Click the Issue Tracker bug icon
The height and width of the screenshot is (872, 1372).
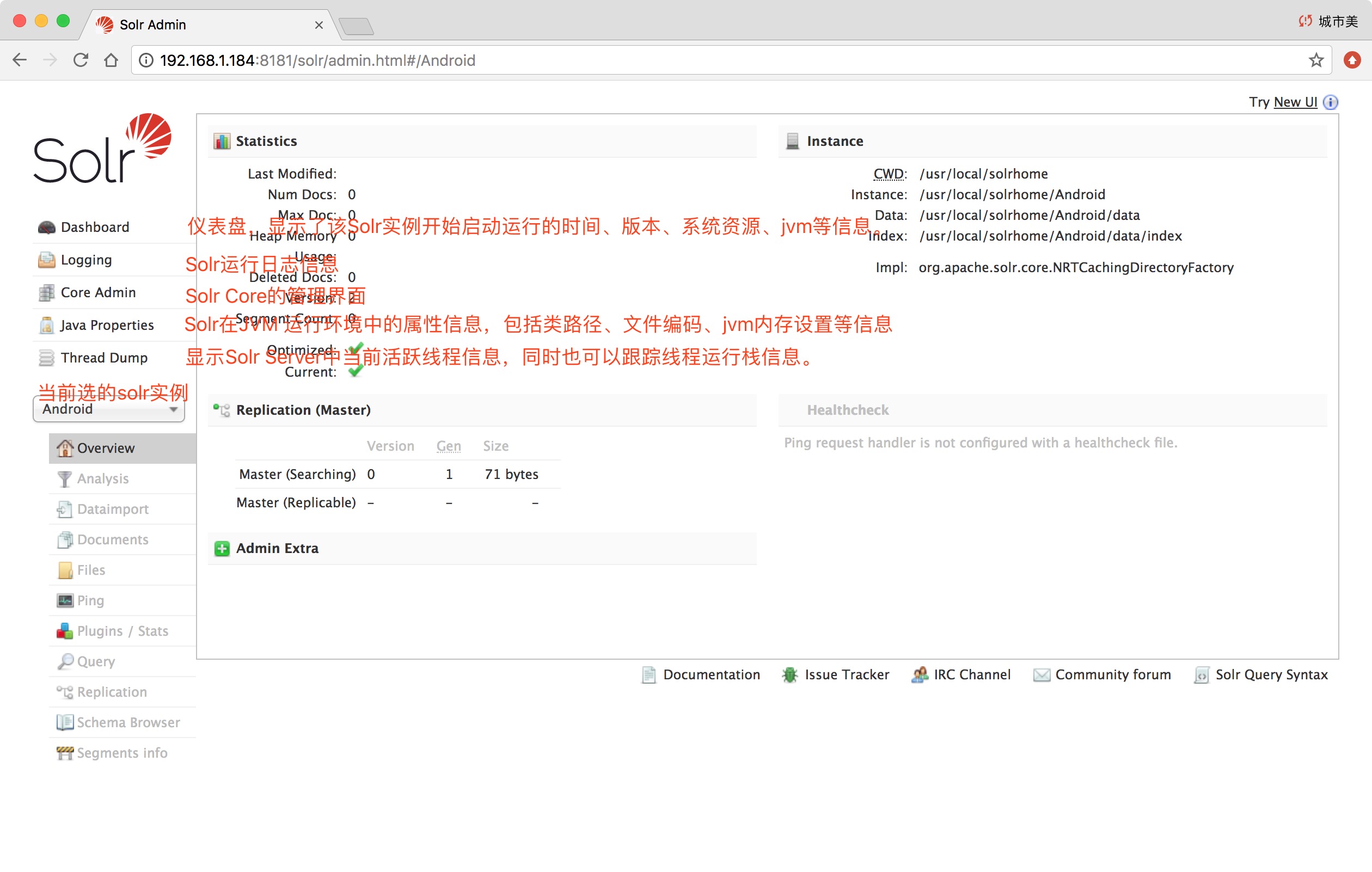tap(789, 675)
